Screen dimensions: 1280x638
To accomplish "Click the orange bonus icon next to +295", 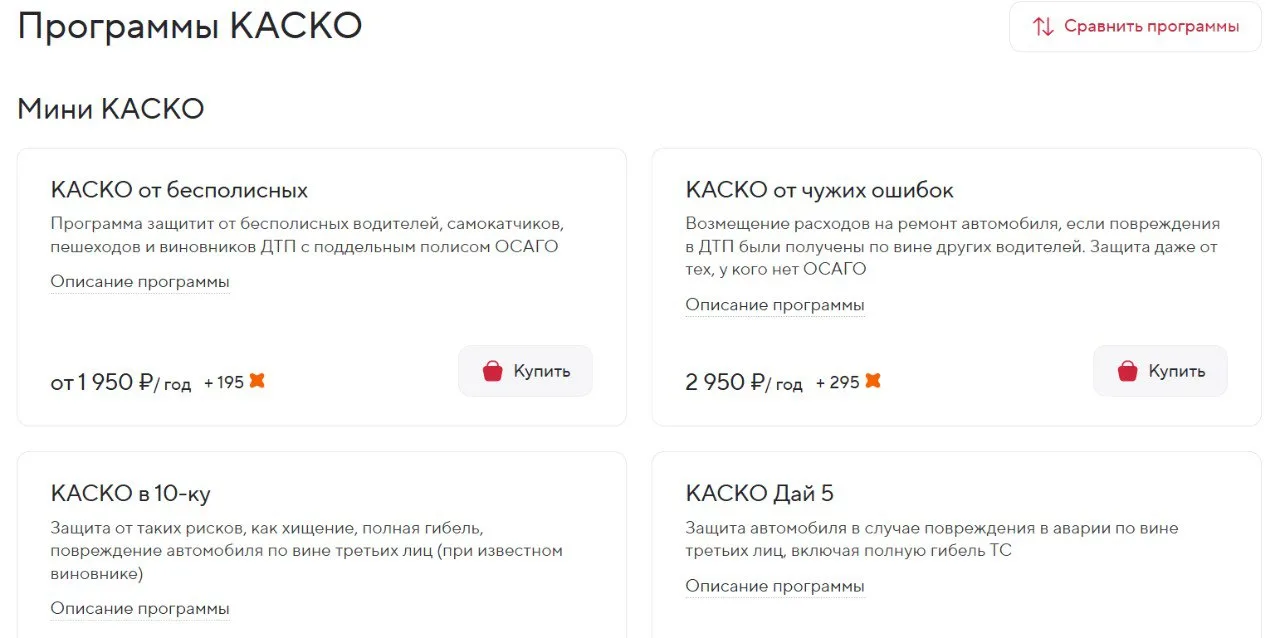I will 872,381.
